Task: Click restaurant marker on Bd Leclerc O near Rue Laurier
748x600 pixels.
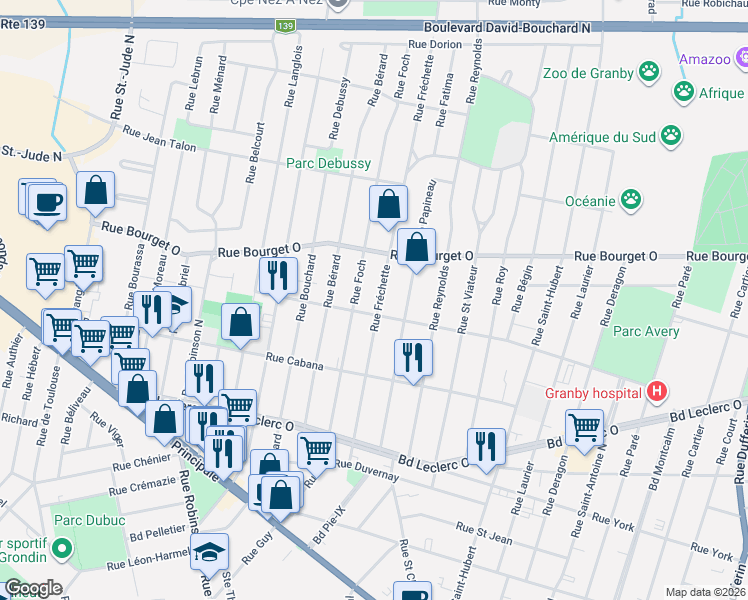Action: coord(486,449)
